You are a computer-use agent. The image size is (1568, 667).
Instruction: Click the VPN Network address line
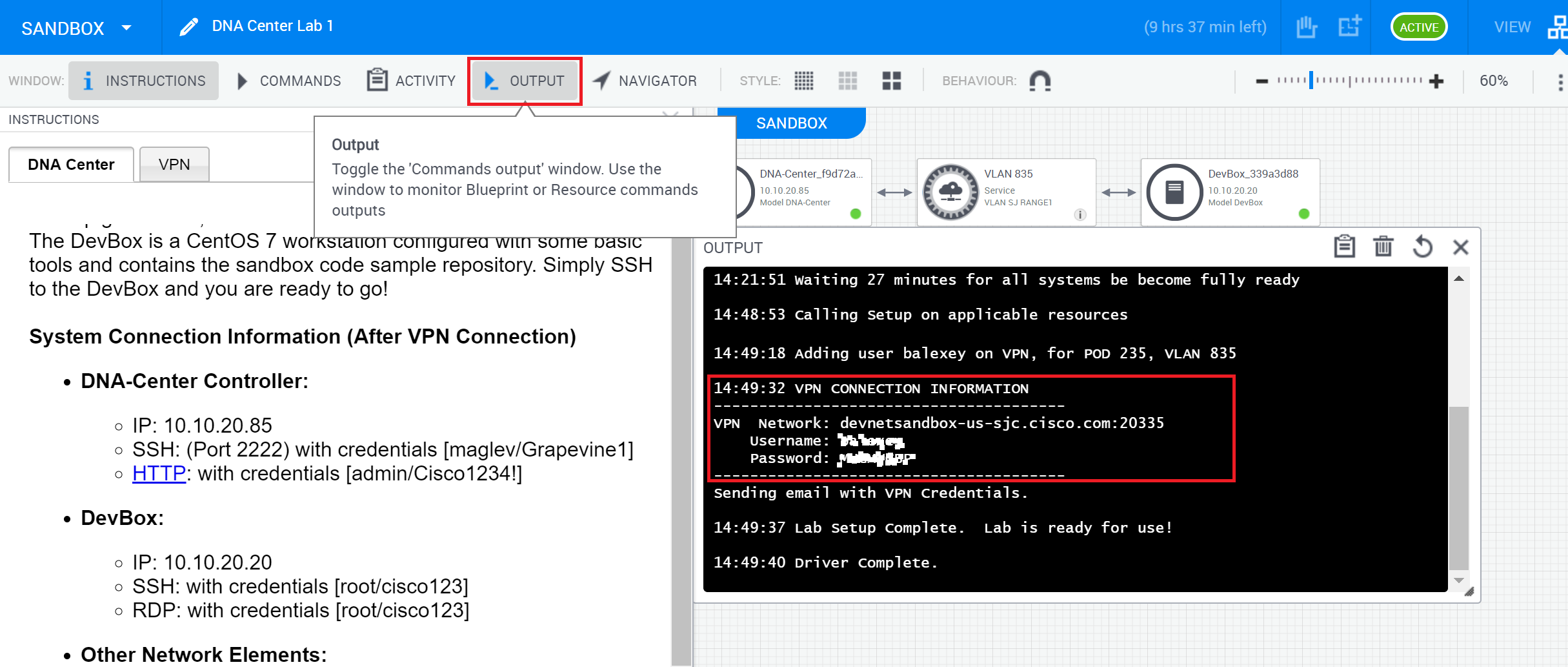tap(939, 423)
